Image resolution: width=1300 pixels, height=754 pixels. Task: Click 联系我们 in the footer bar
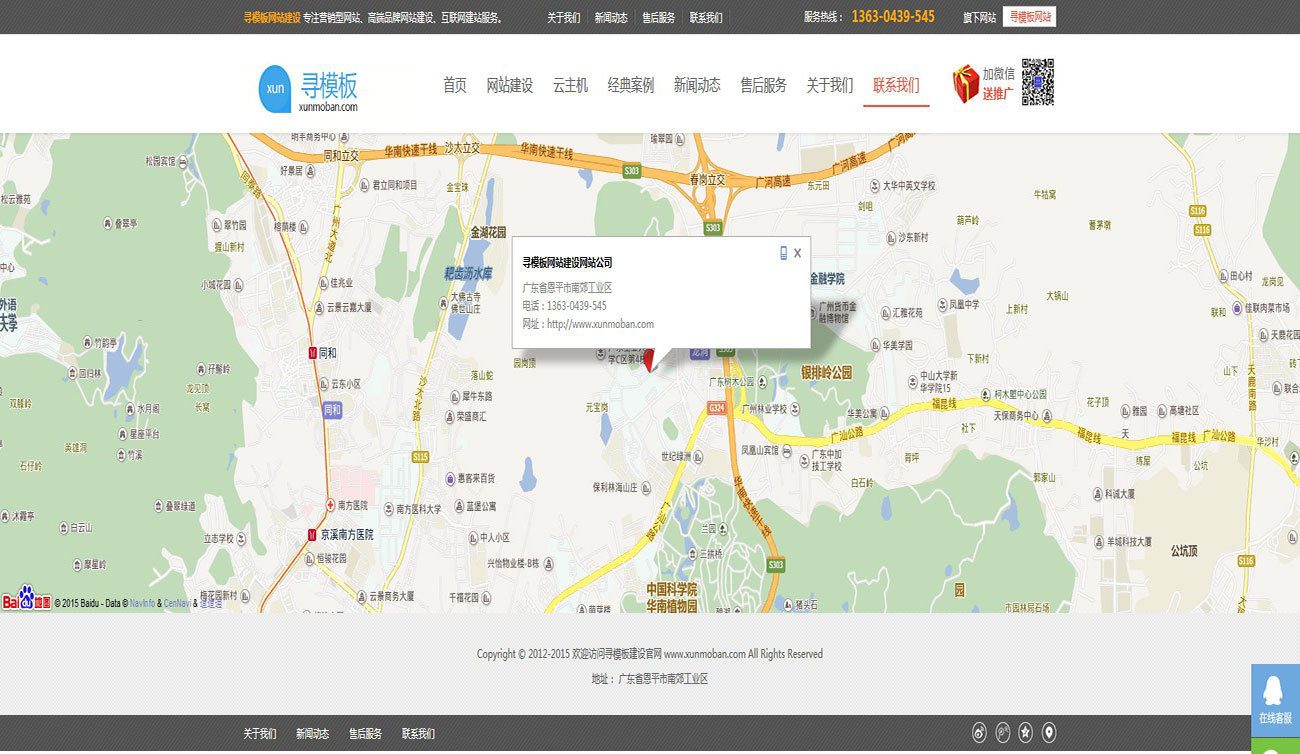click(418, 734)
